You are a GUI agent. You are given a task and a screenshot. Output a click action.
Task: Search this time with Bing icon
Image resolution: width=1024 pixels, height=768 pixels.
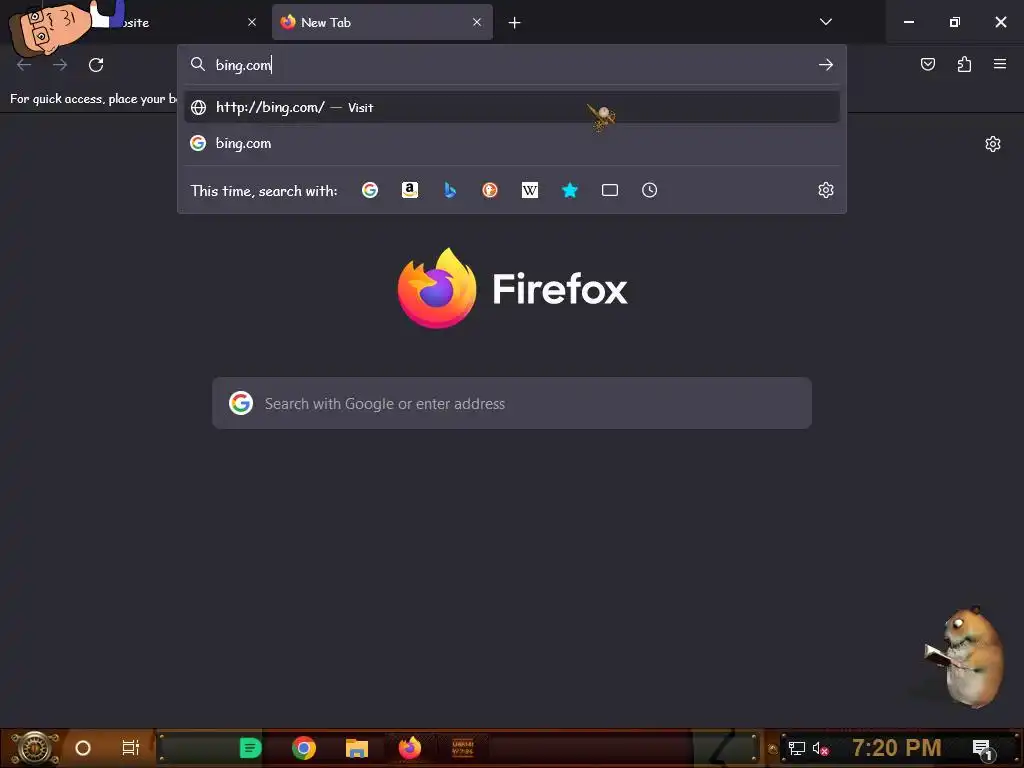pyautogui.click(x=450, y=190)
